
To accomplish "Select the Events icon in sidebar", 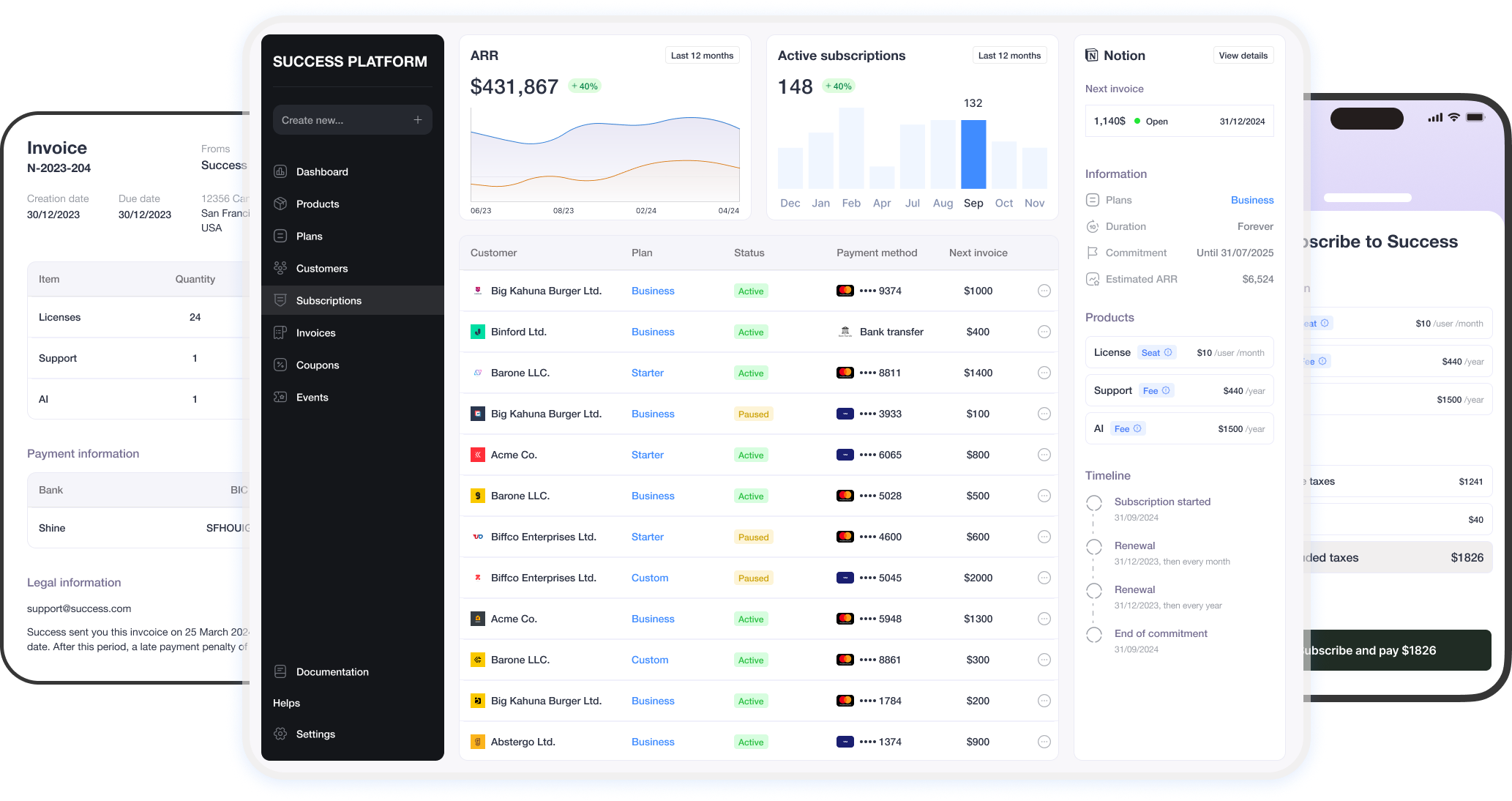I will pos(280,397).
